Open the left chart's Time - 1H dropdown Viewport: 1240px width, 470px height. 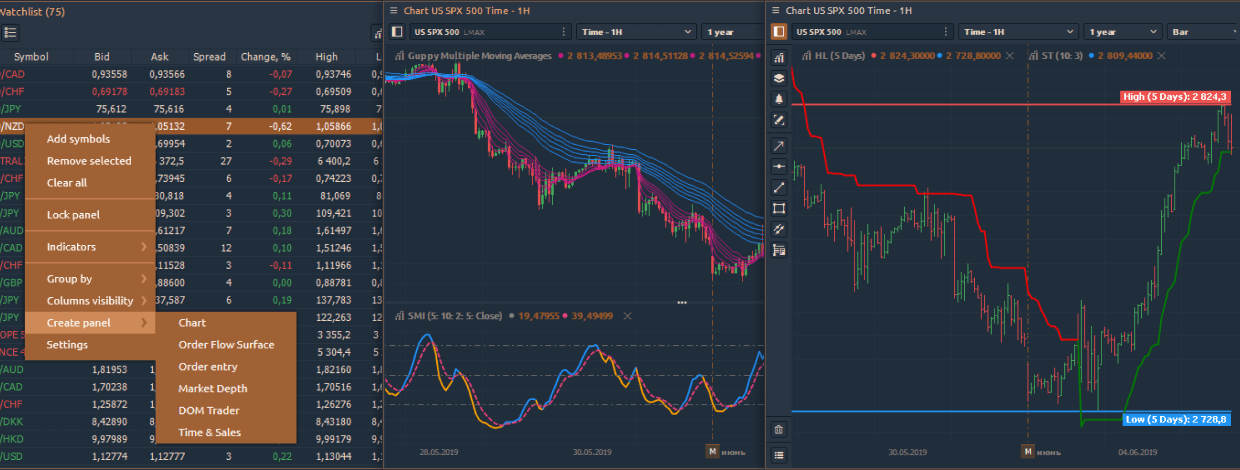pos(635,32)
